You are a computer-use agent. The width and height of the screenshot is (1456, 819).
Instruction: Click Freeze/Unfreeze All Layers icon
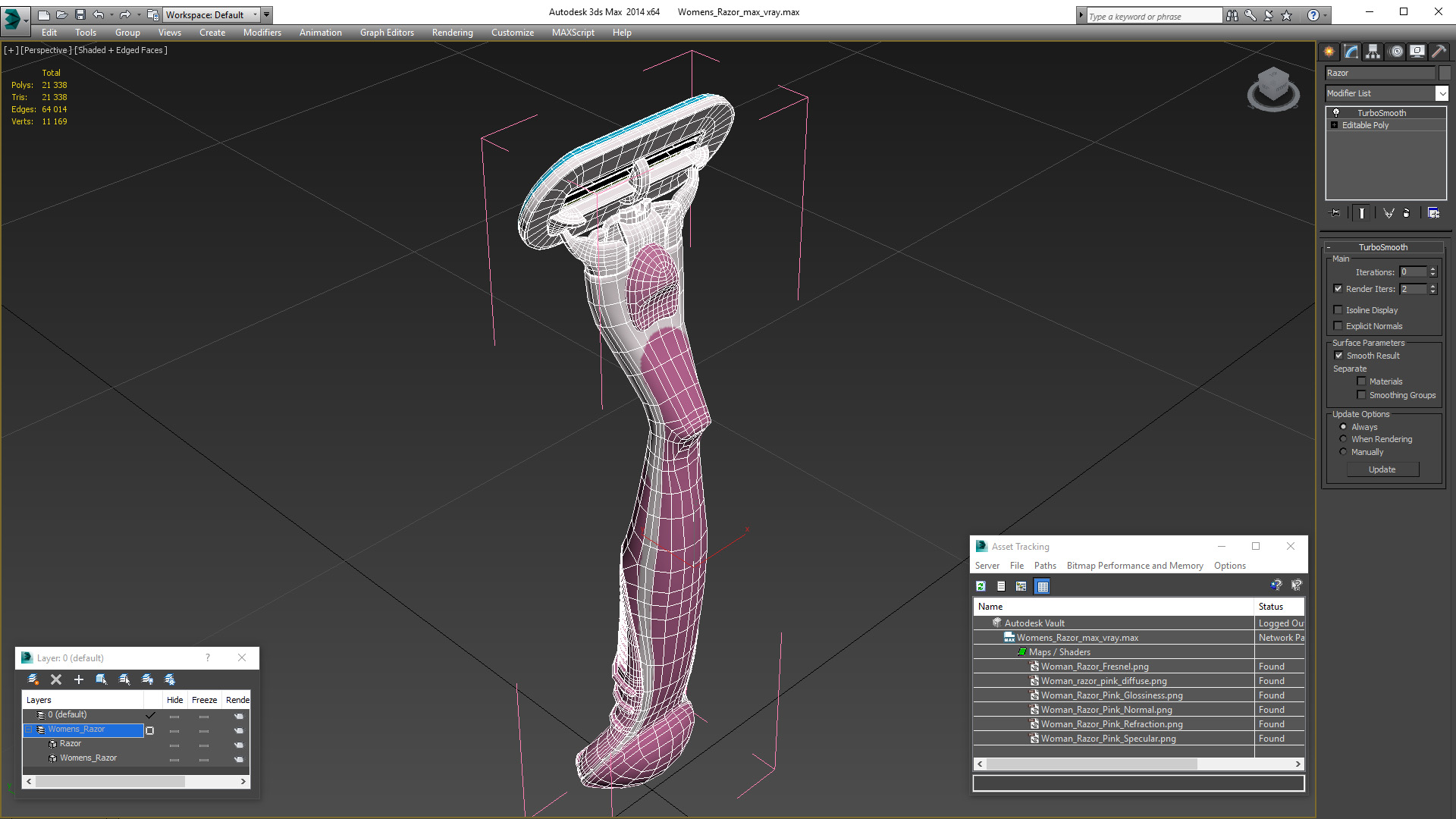coord(170,679)
